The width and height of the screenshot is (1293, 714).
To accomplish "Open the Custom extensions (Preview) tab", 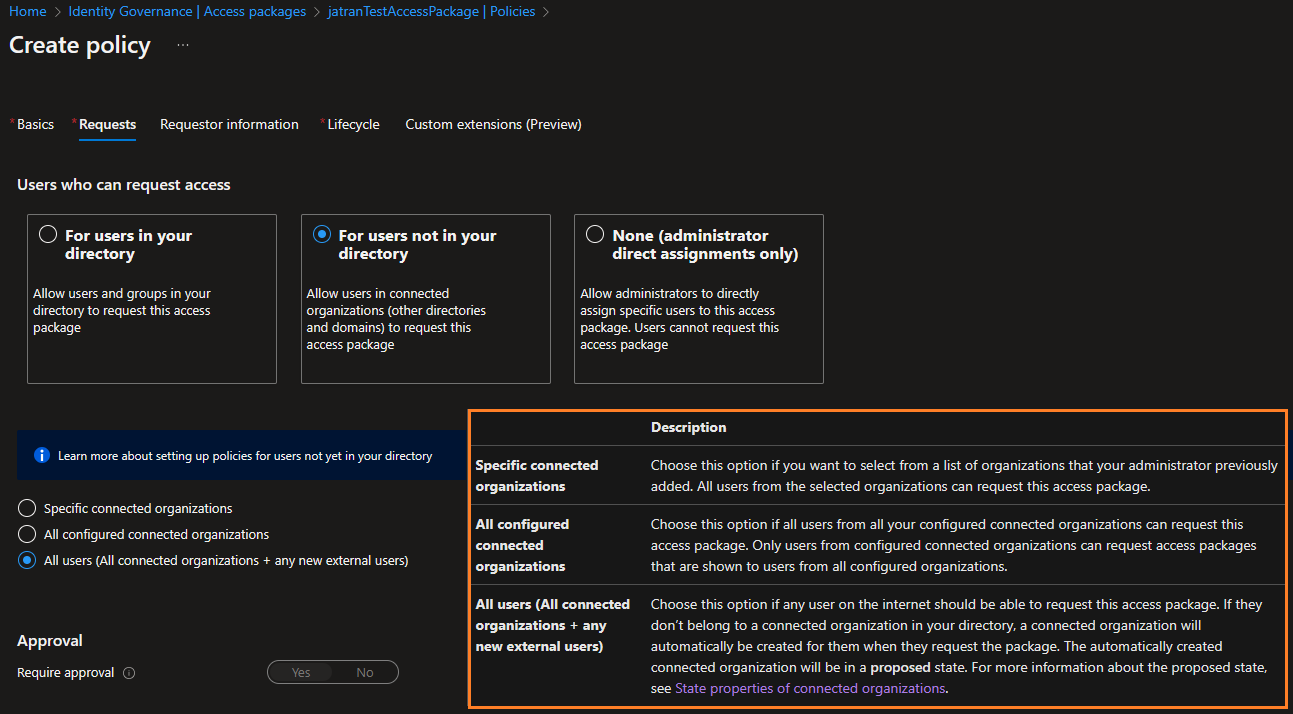I will [493, 124].
